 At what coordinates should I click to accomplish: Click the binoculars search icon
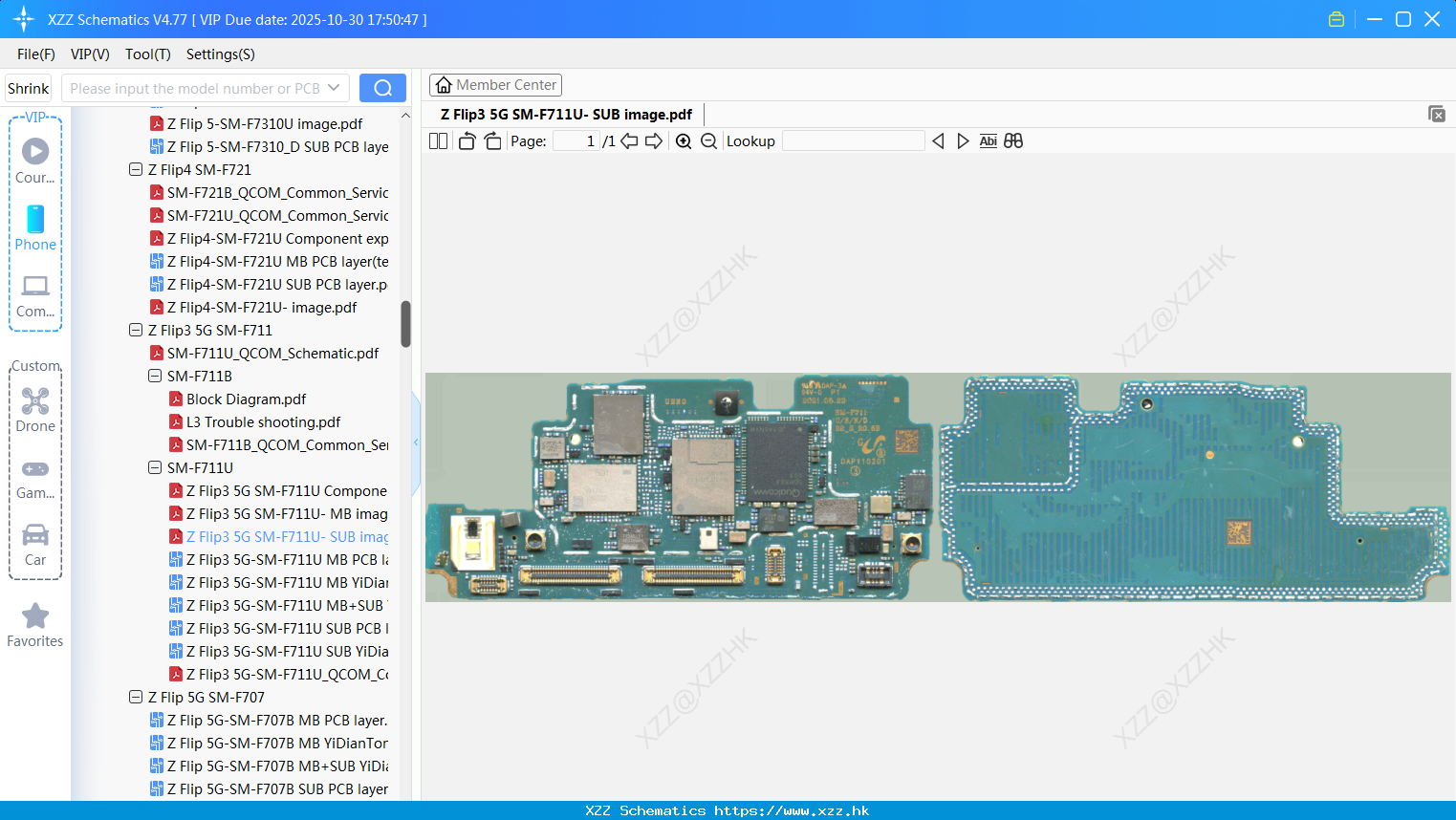[x=1013, y=140]
